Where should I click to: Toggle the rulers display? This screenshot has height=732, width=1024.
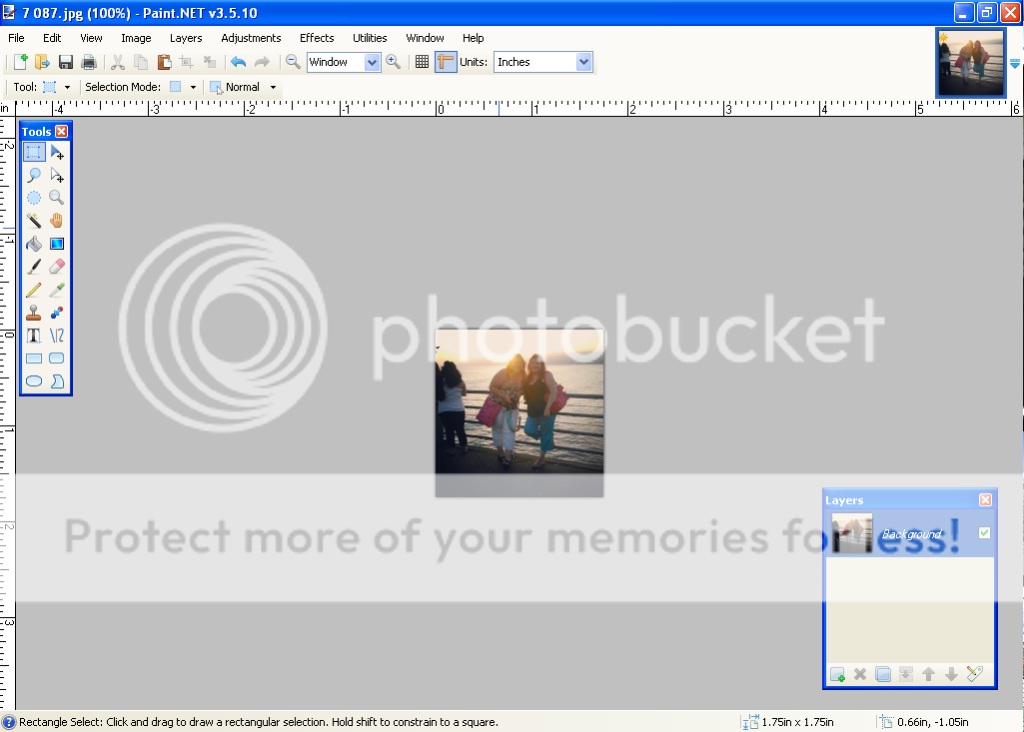point(445,62)
